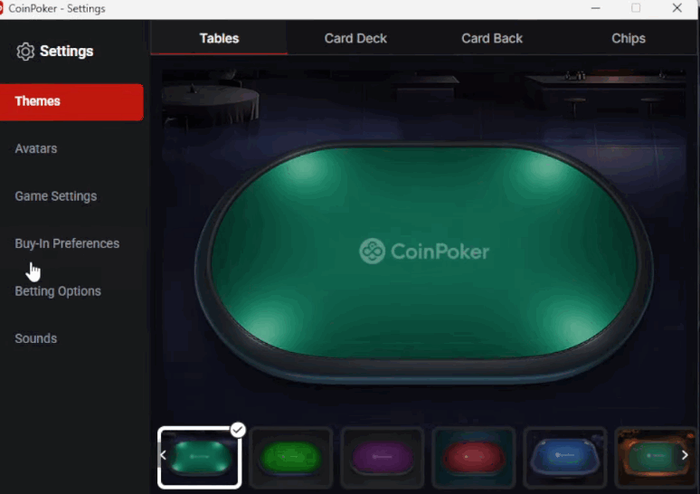The height and width of the screenshot is (494, 700).
Task: Click the Settings gear icon
Action: coord(25,52)
